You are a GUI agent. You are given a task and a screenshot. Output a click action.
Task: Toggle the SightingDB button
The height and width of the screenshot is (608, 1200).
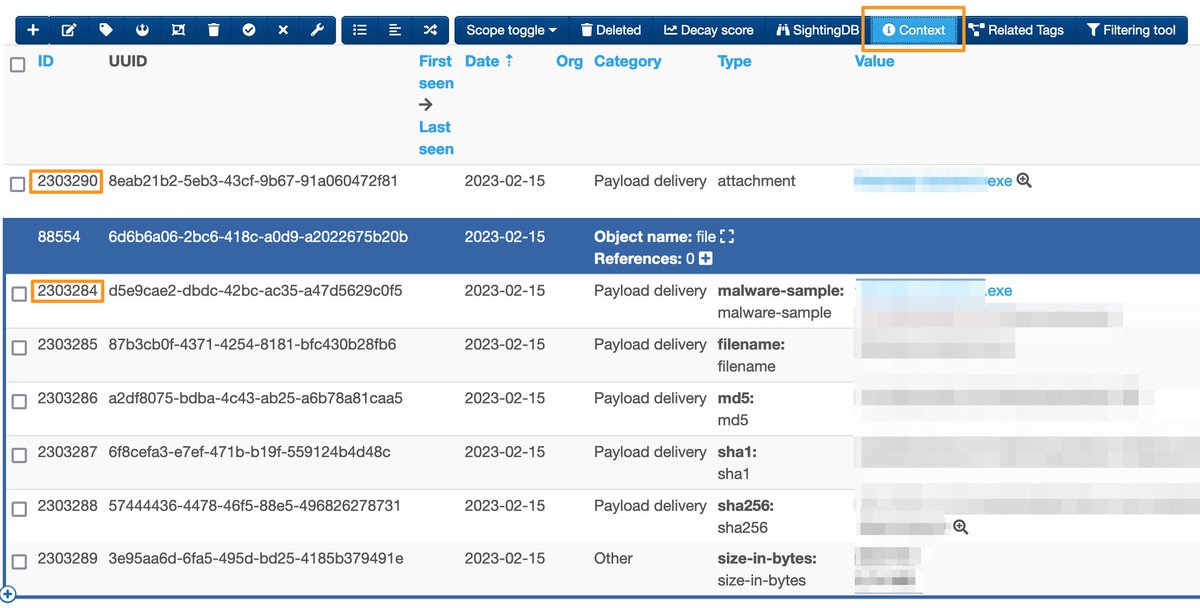coord(818,30)
